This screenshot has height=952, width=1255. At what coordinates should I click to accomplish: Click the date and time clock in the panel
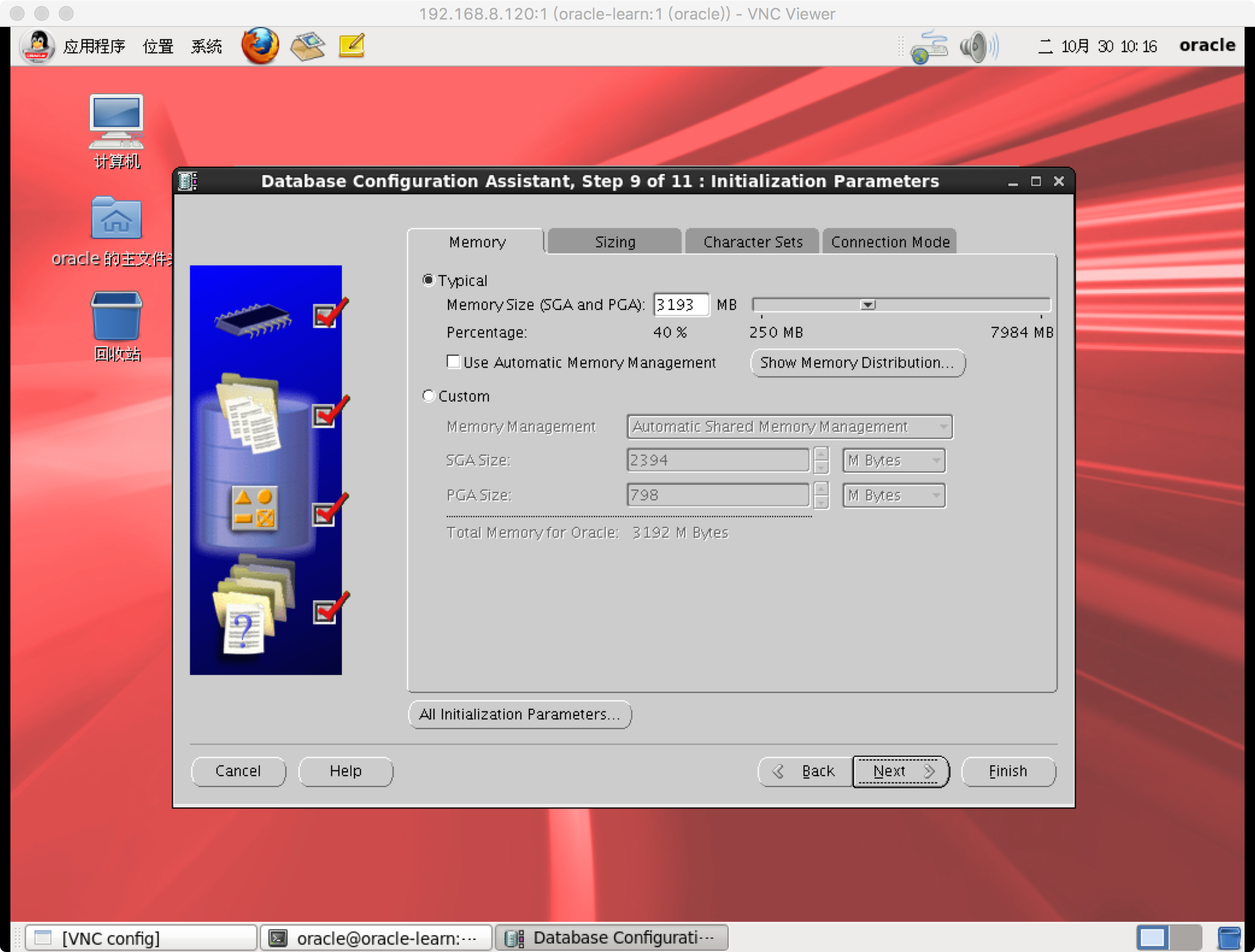pos(1097,47)
